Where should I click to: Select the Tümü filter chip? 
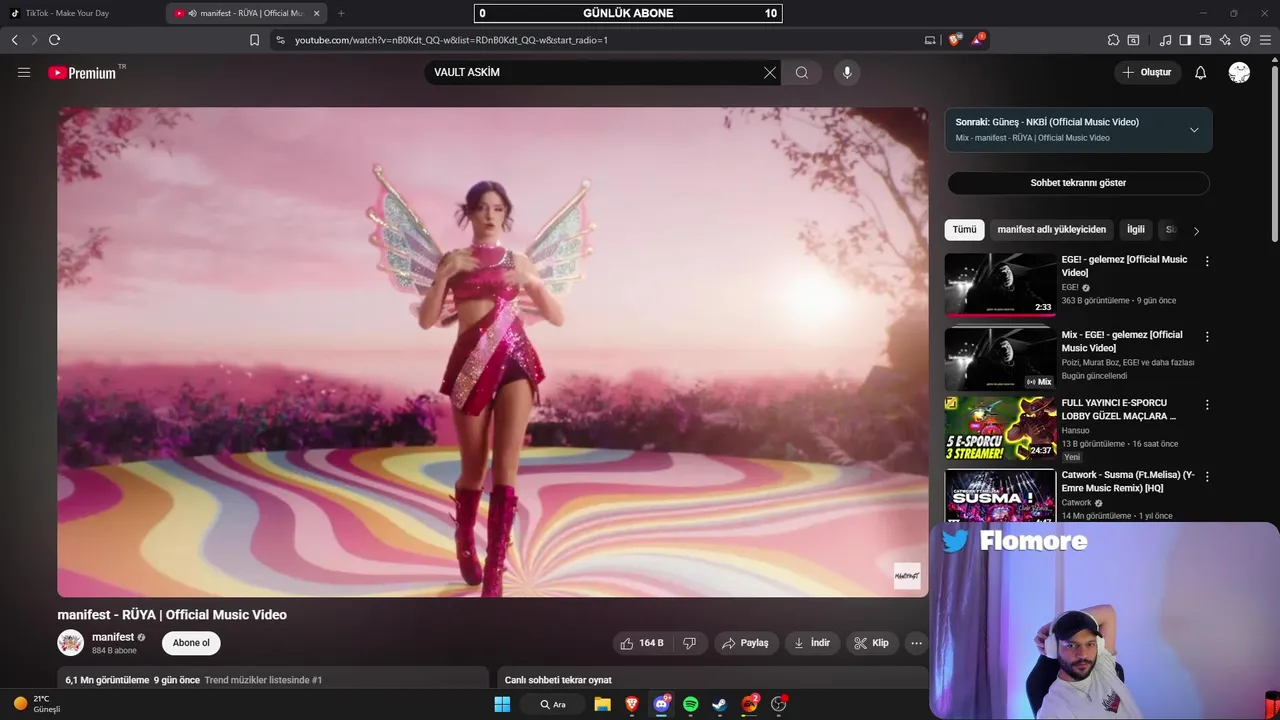(x=964, y=230)
